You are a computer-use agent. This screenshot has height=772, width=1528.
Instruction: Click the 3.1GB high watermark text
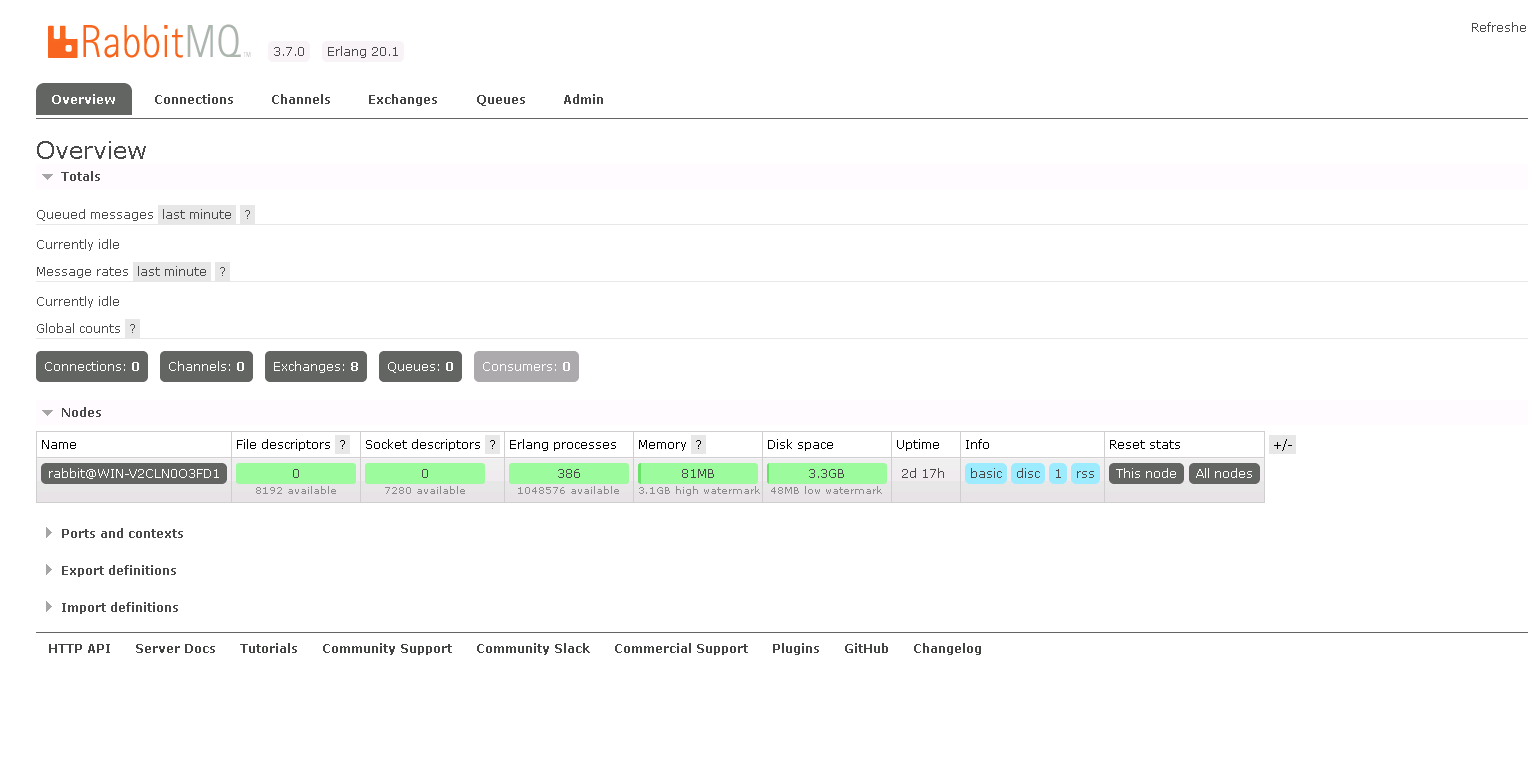coord(699,491)
